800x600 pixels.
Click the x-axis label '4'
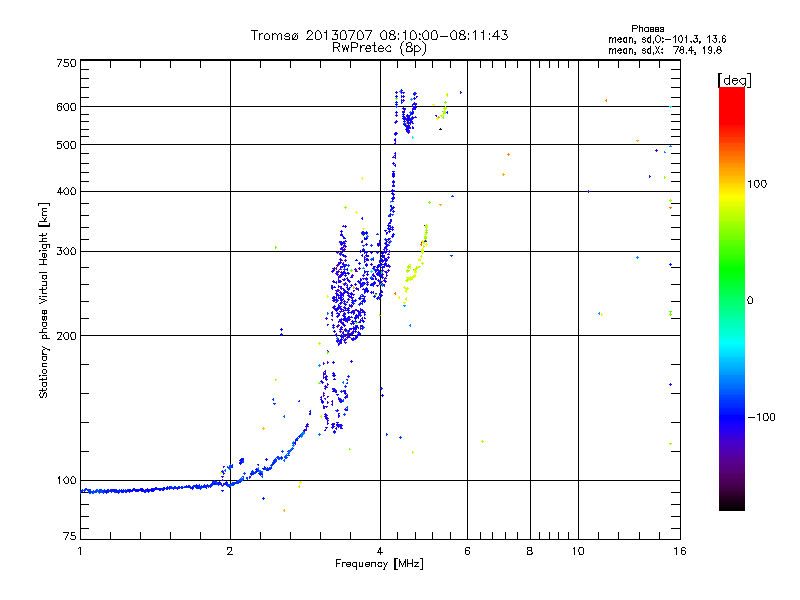(380, 551)
